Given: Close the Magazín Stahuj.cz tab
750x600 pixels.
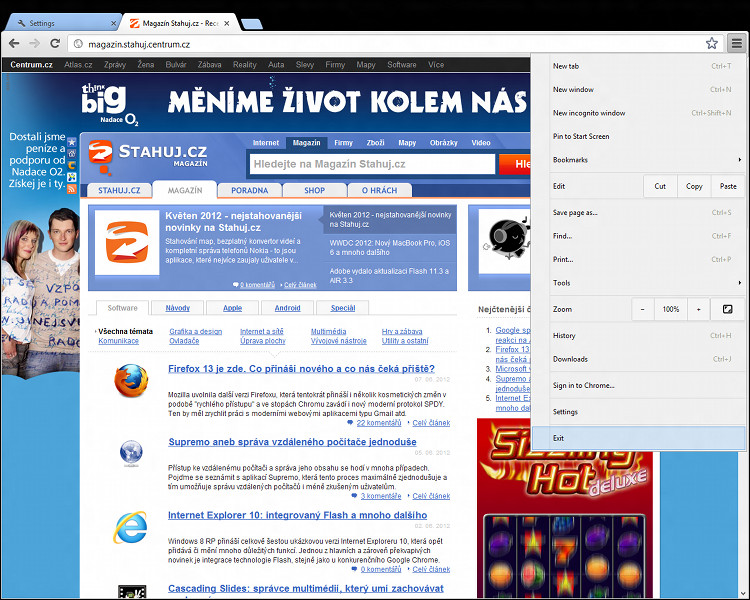Looking at the screenshot, I should tap(227, 23).
